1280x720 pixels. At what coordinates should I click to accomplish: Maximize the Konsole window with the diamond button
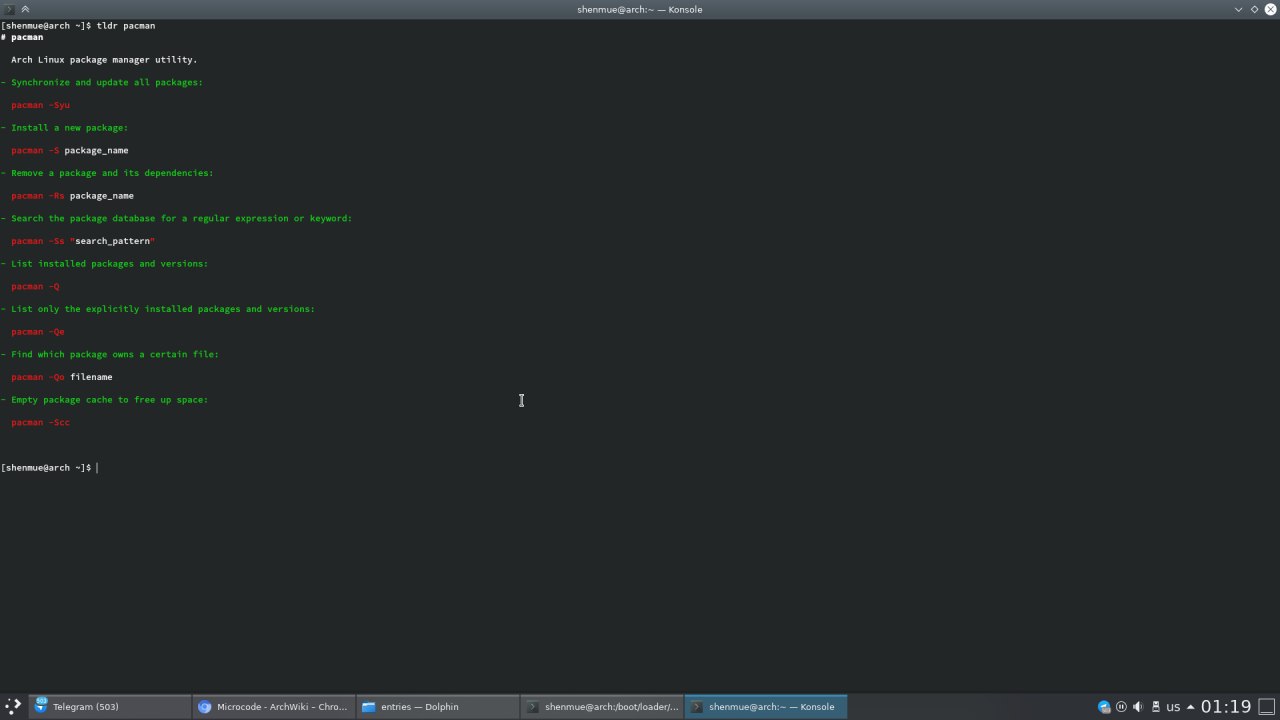click(x=1255, y=9)
